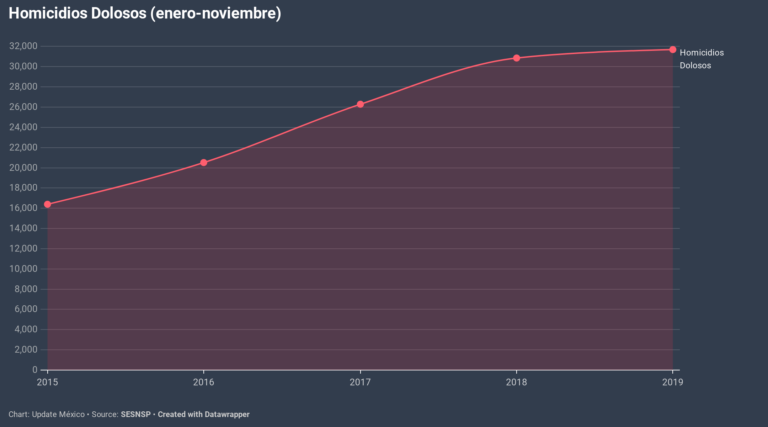768x427 pixels.
Task: Click the 2015 data point on the line
Action: [47, 204]
